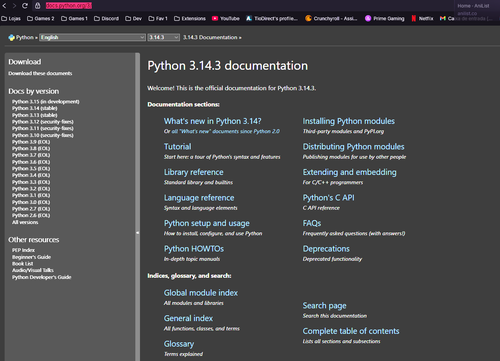Open the YouTube bookmark
The height and width of the screenshot is (361, 500).
[226, 18]
